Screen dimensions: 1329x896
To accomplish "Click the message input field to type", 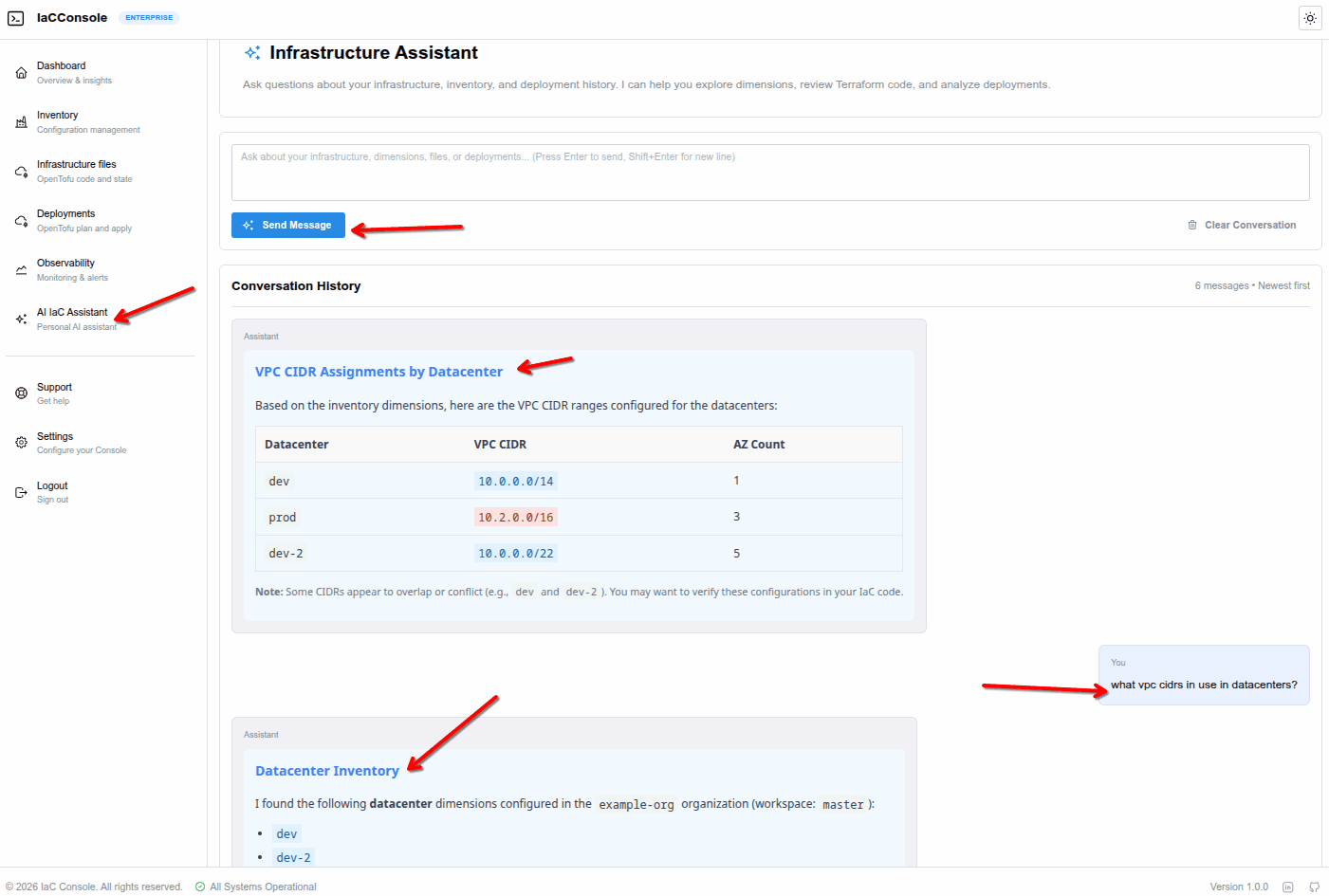I will 770,172.
